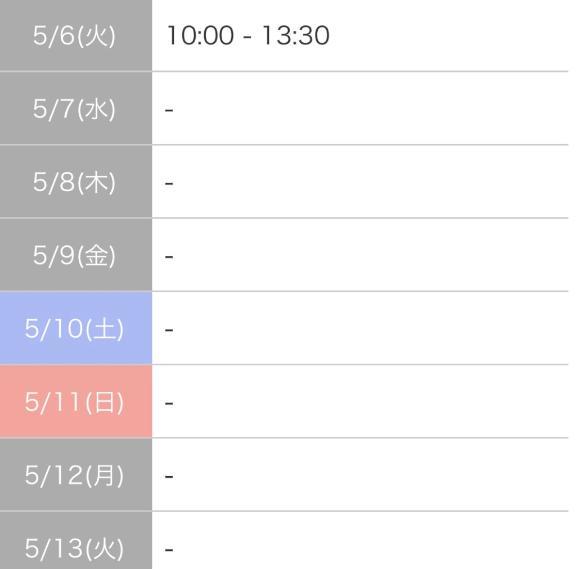Click the empty entry for 5/13(火)
Viewport: 576px width, 570px height.
(x=360, y=541)
